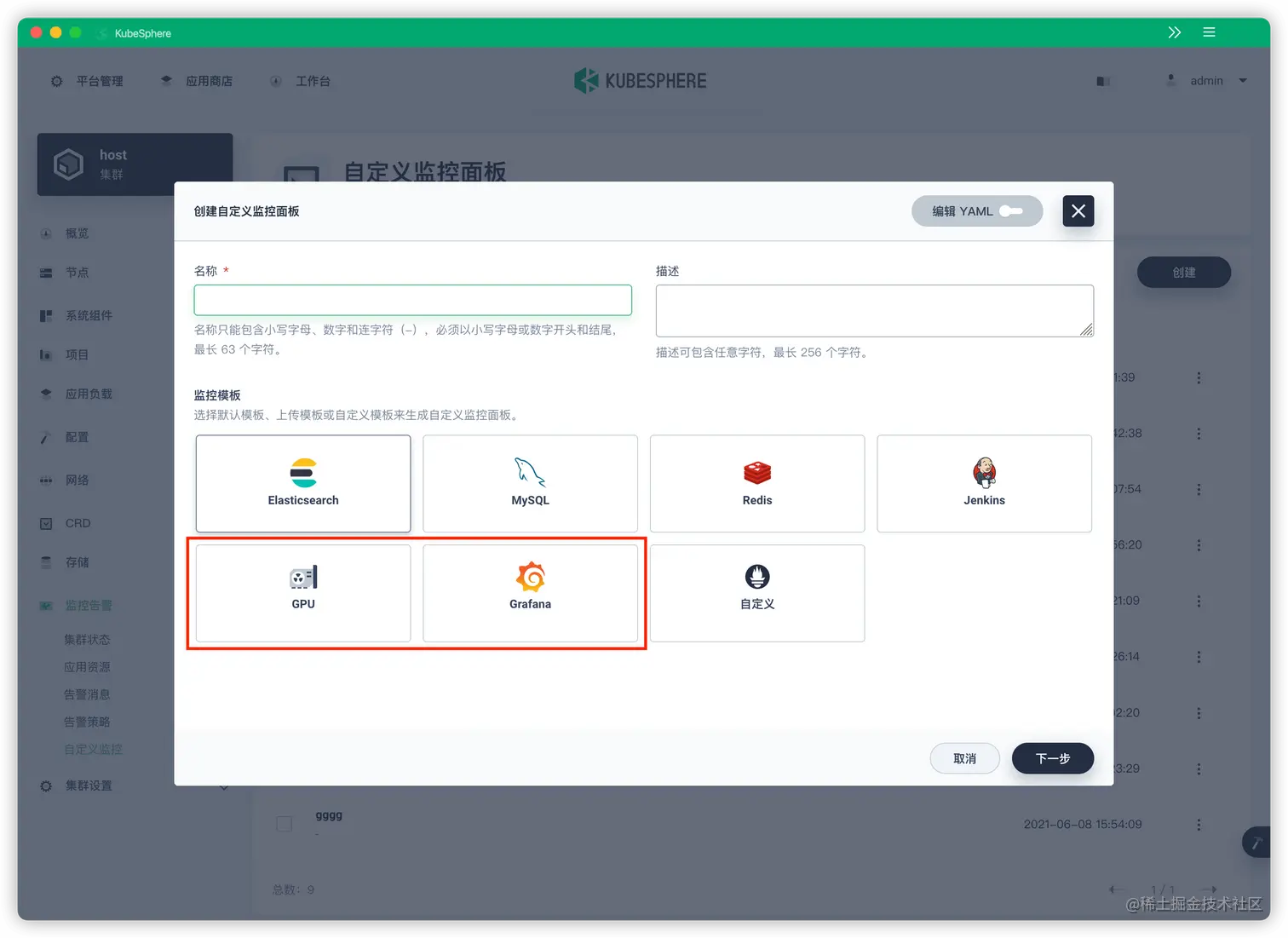Click the KubeSphere logo
Viewport: 1288px width, 938px height.
(x=641, y=81)
